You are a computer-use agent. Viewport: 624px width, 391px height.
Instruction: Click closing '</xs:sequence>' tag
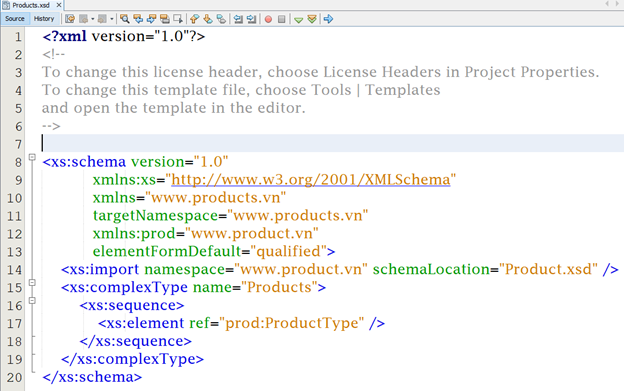click(x=135, y=341)
